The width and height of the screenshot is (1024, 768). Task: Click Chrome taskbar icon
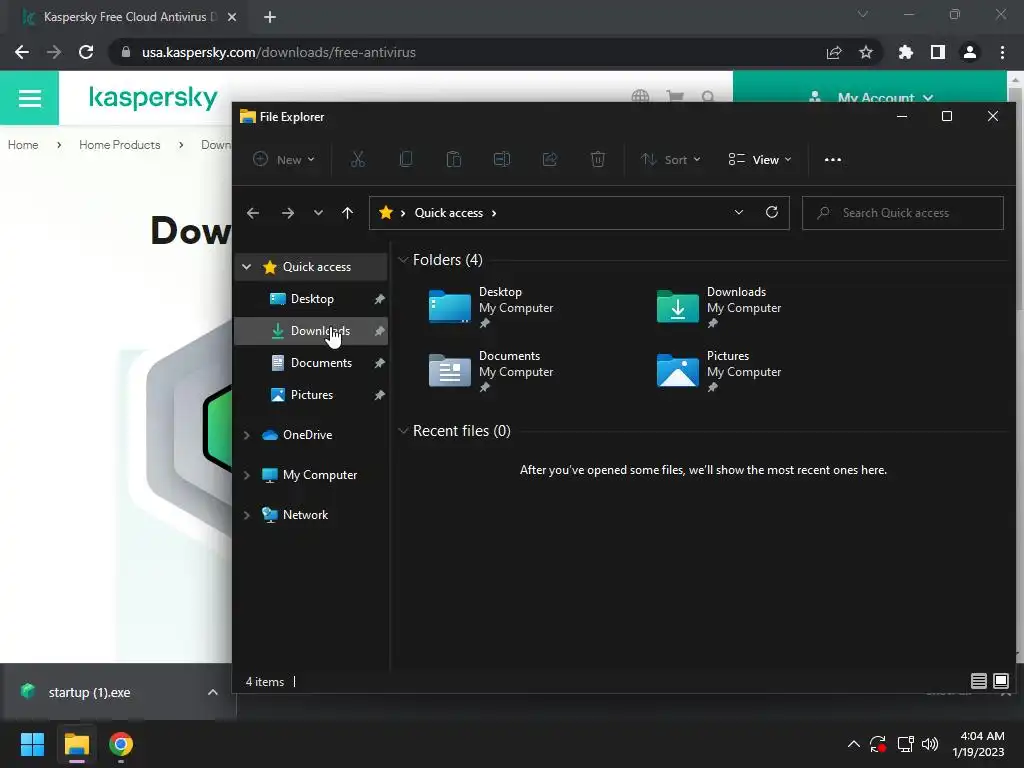[x=121, y=744]
